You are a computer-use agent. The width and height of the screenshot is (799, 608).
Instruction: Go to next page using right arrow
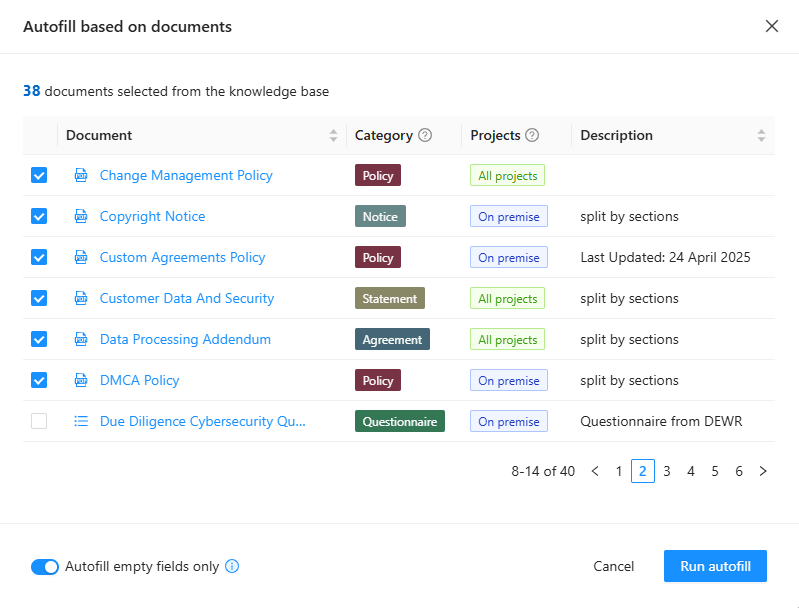click(x=763, y=471)
